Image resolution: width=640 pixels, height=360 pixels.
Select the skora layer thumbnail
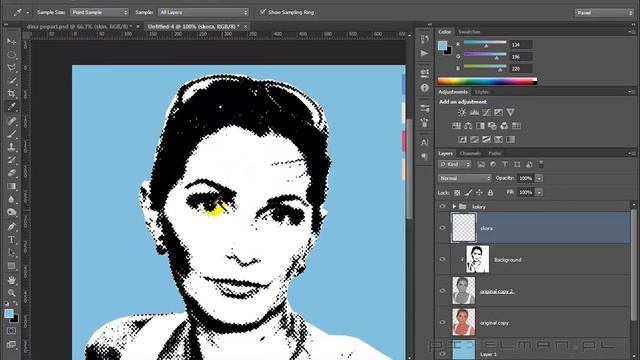464,228
